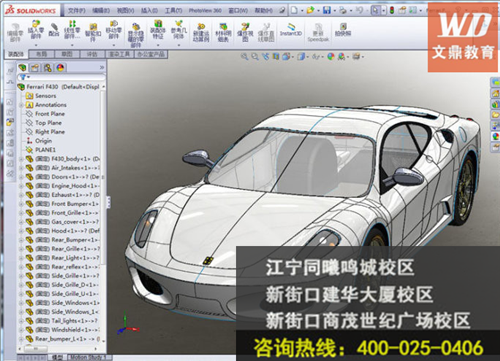Open the PhotoView 360 menu
This screenshot has height=361, width=500.
[205, 11]
